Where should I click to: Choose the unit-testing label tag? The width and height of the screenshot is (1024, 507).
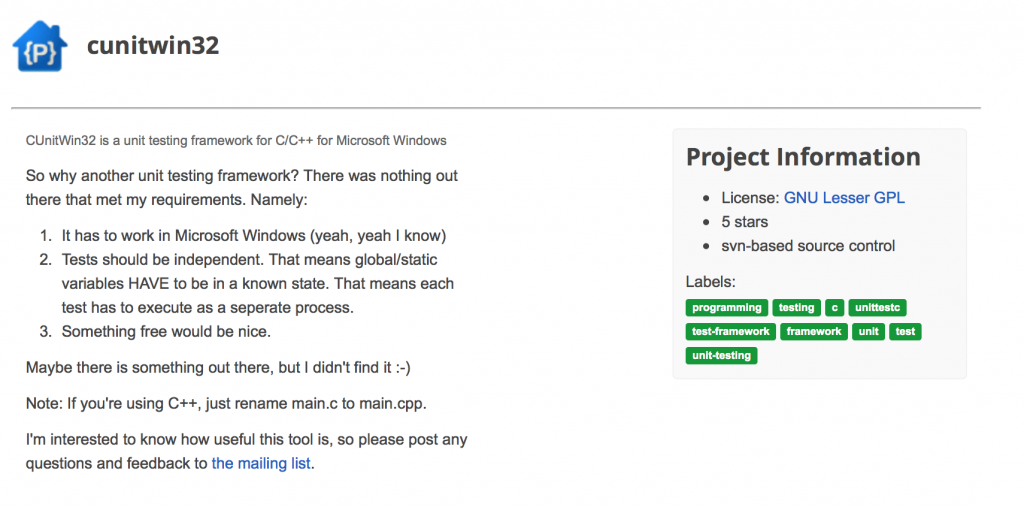[722, 356]
